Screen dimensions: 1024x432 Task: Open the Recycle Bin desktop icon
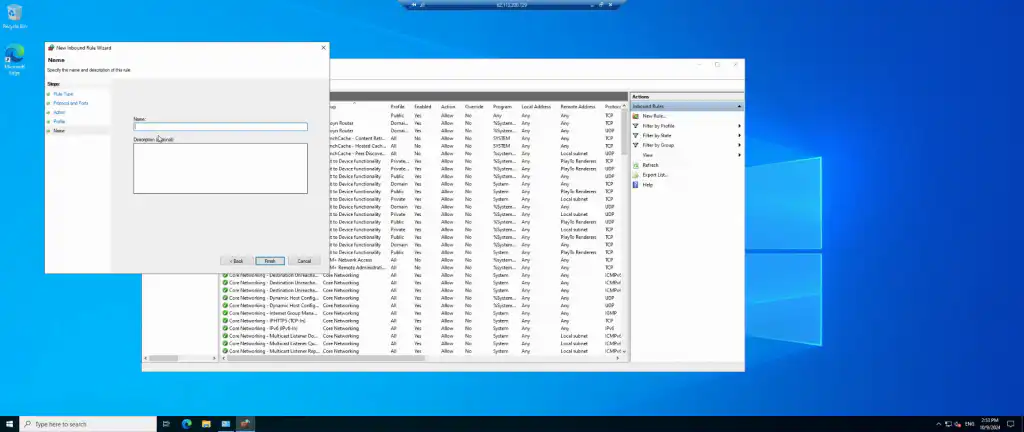tap(14, 15)
